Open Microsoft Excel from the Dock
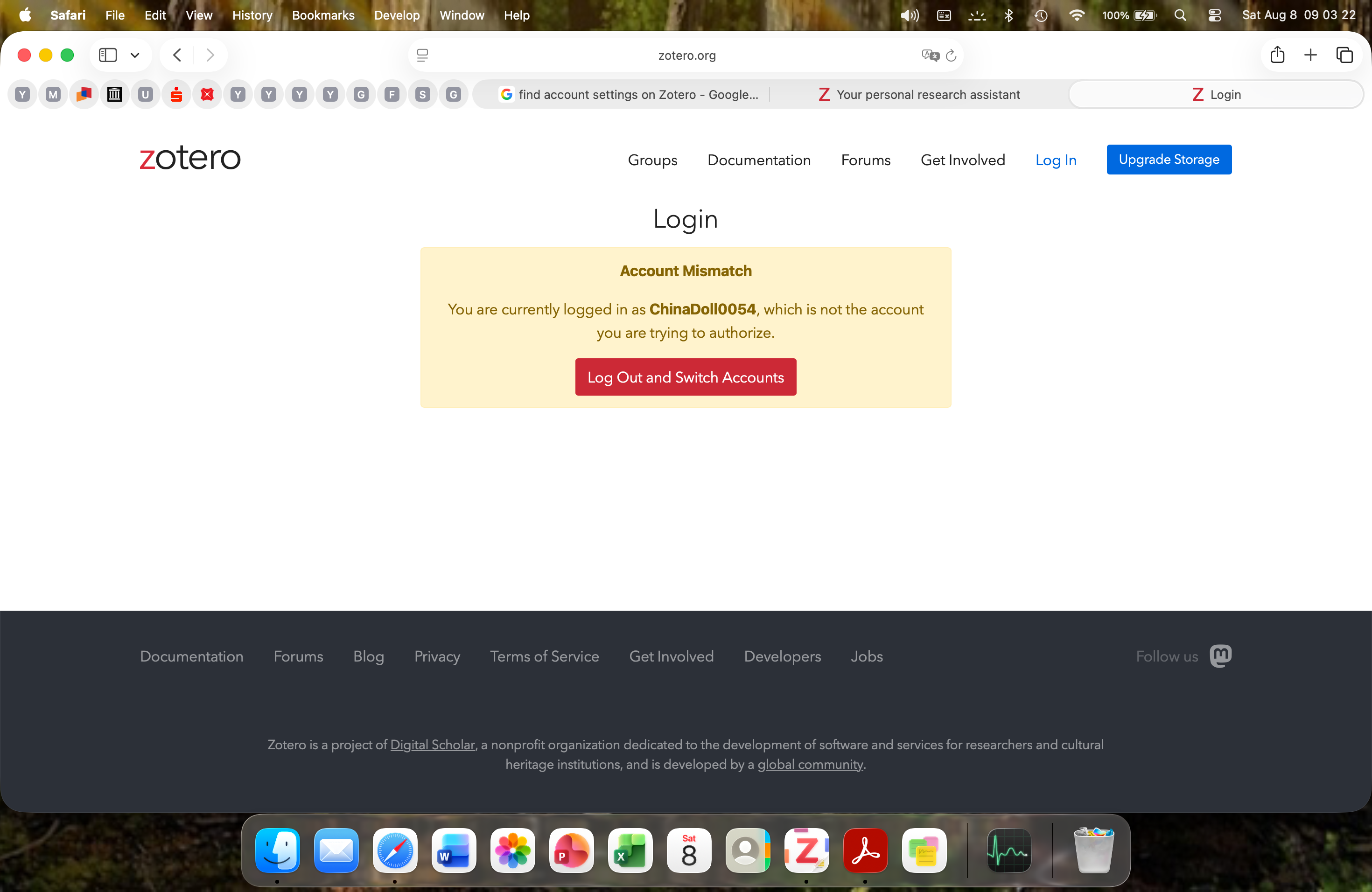Viewport: 1372px width, 892px height. [630, 850]
